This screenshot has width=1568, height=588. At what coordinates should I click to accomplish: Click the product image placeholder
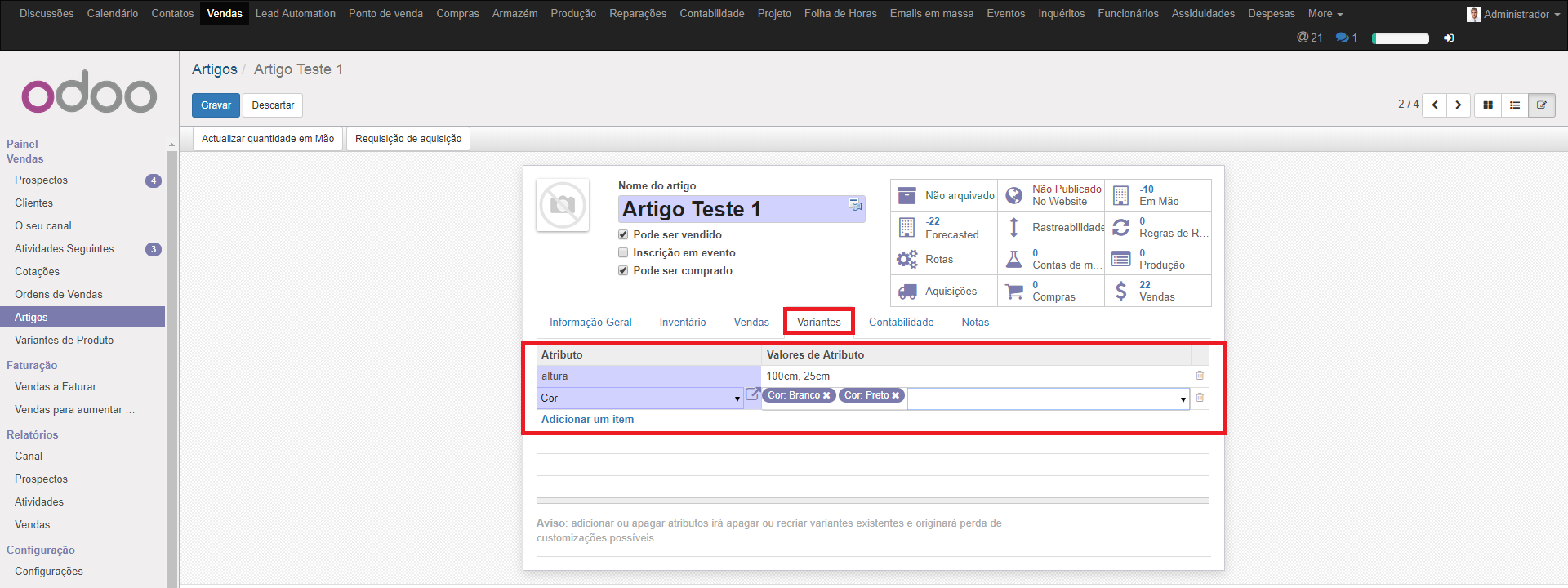[563, 205]
